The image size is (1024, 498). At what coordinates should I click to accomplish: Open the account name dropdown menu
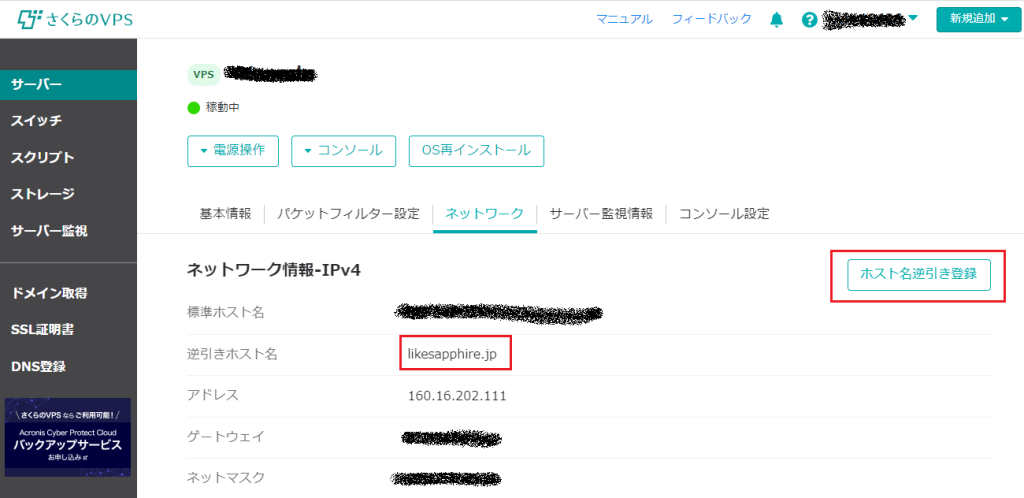pyautogui.click(x=870, y=19)
